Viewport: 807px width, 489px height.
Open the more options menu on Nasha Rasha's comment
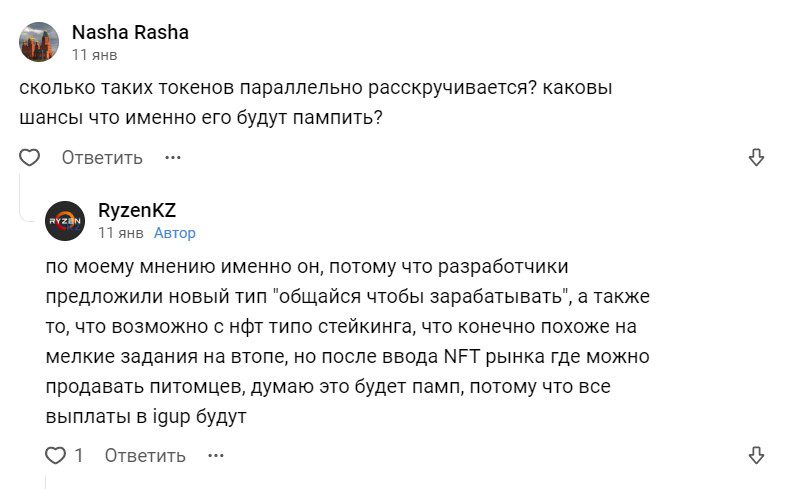pos(173,158)
